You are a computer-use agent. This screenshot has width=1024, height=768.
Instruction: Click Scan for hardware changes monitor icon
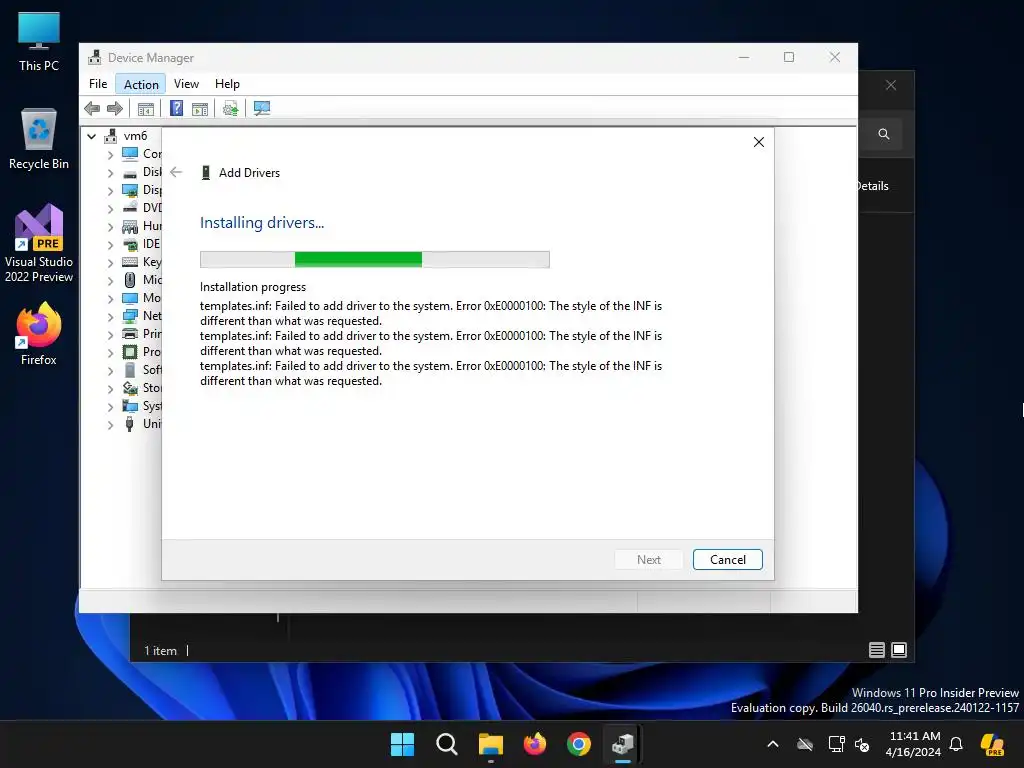tap(262, 108)
